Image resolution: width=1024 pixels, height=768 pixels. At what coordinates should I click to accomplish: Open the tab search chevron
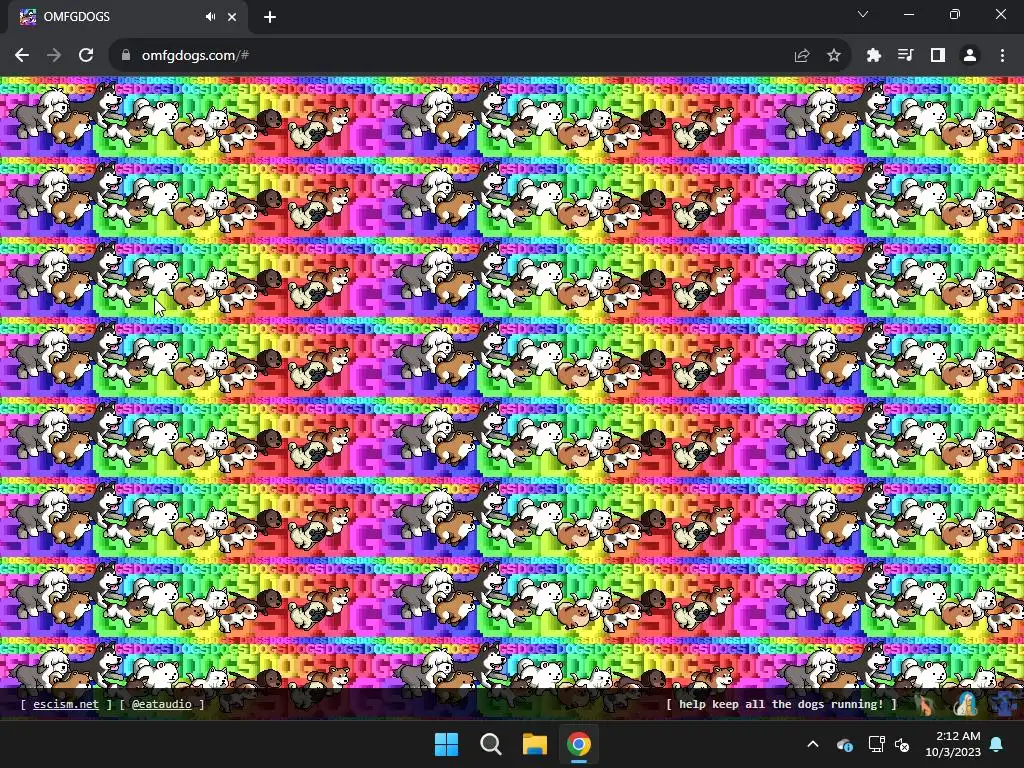click(863, 14)
